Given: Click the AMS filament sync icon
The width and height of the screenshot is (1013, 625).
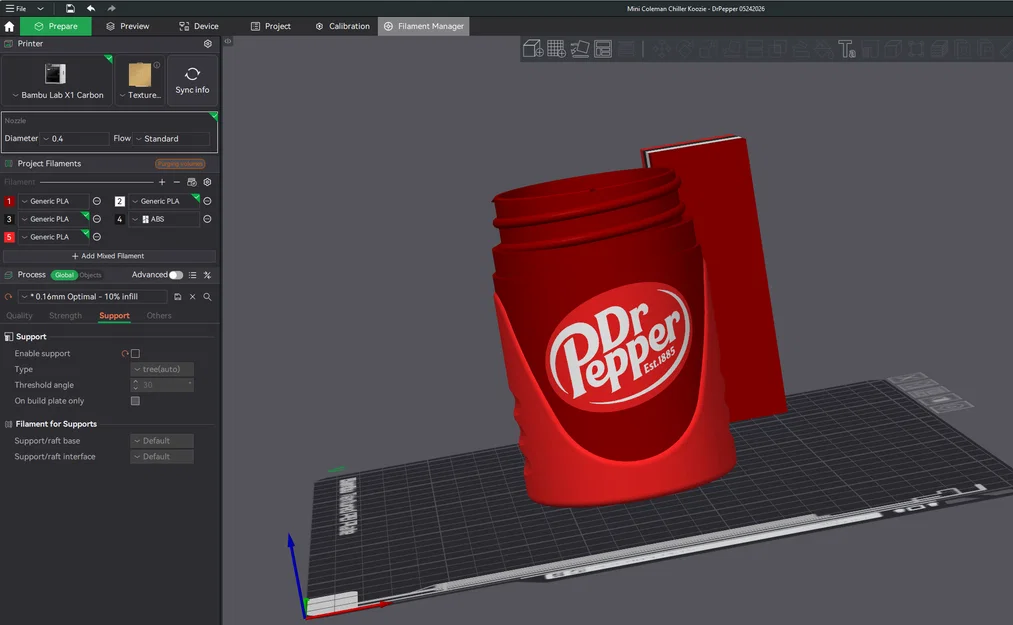Looking at the screenshot, I should (x=192, y=182).
